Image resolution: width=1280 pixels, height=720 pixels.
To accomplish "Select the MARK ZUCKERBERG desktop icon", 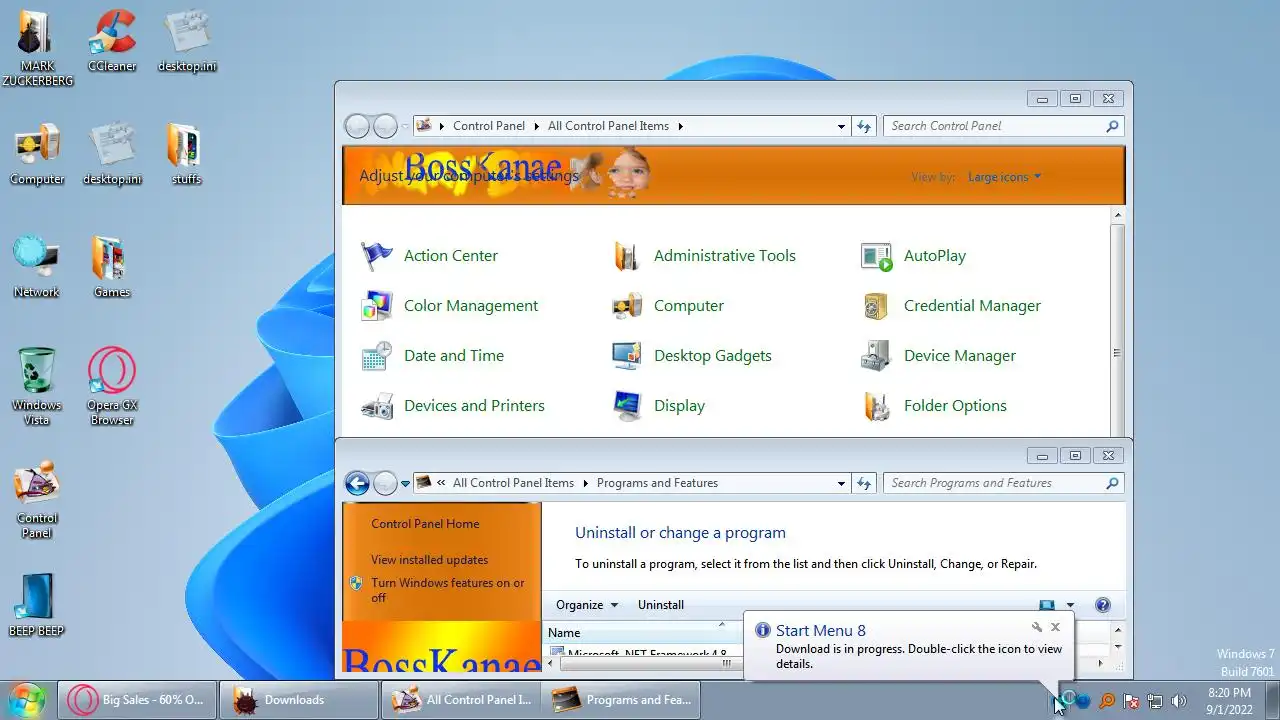I will 37,47.
